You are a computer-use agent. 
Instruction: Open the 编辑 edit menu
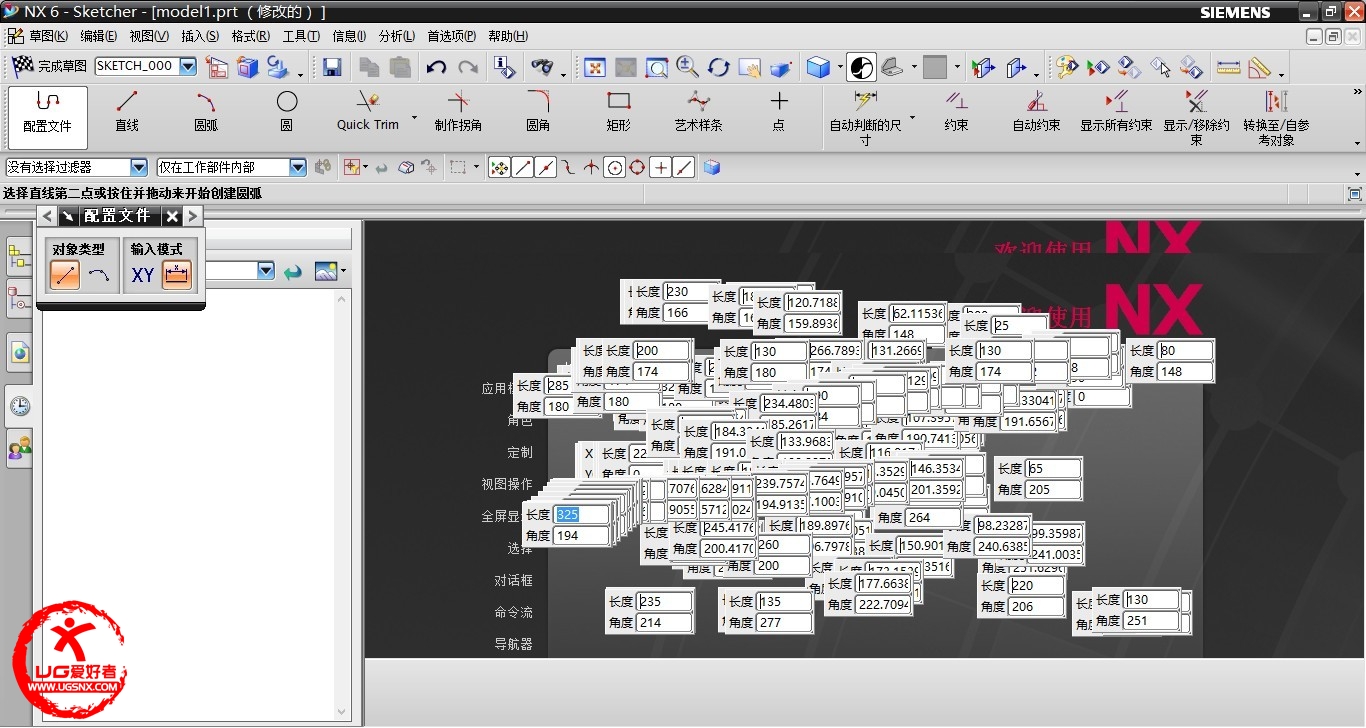(x=98, y=36)
